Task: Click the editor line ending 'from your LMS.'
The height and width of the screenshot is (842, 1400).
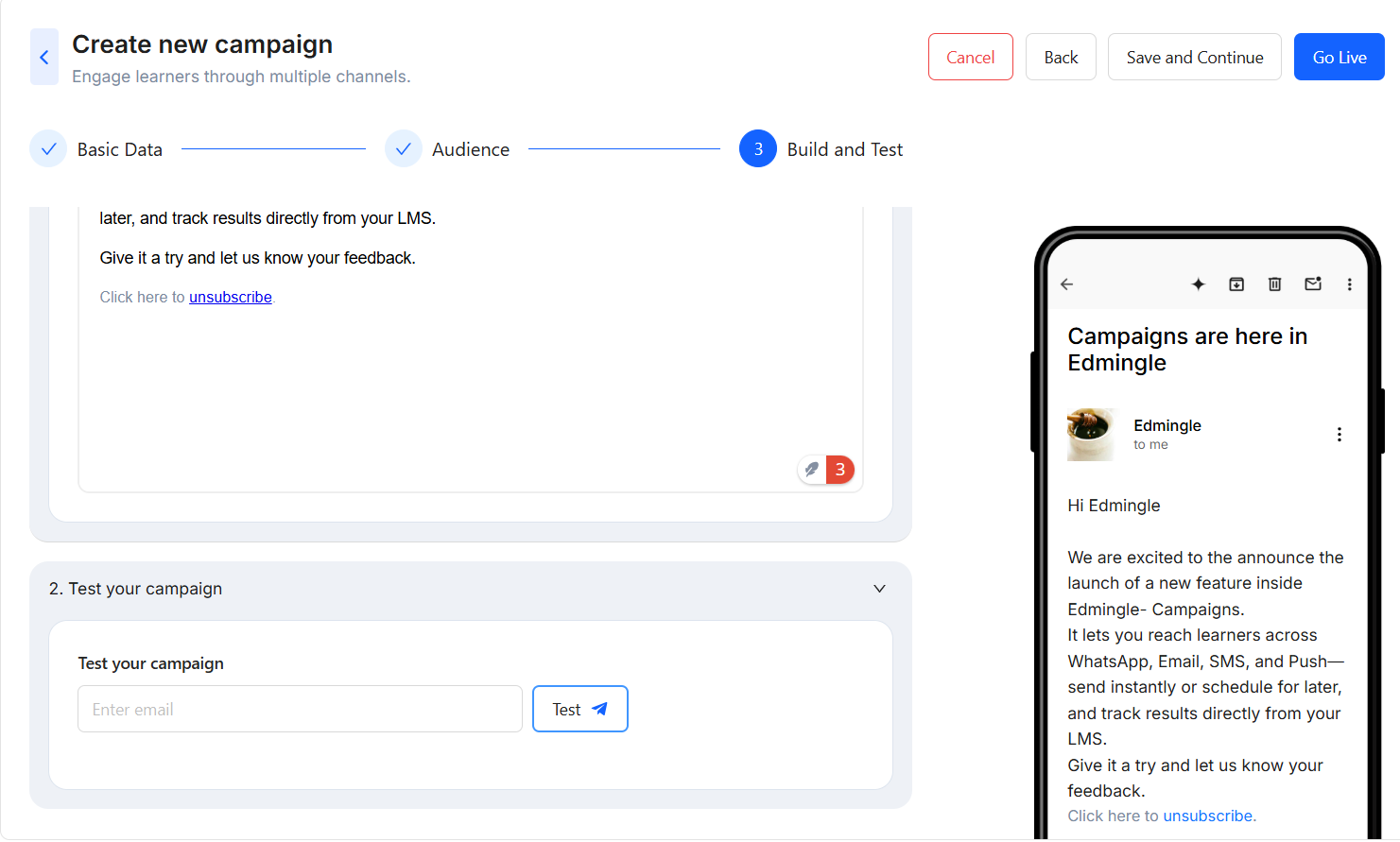Action: tap(268, 218)
